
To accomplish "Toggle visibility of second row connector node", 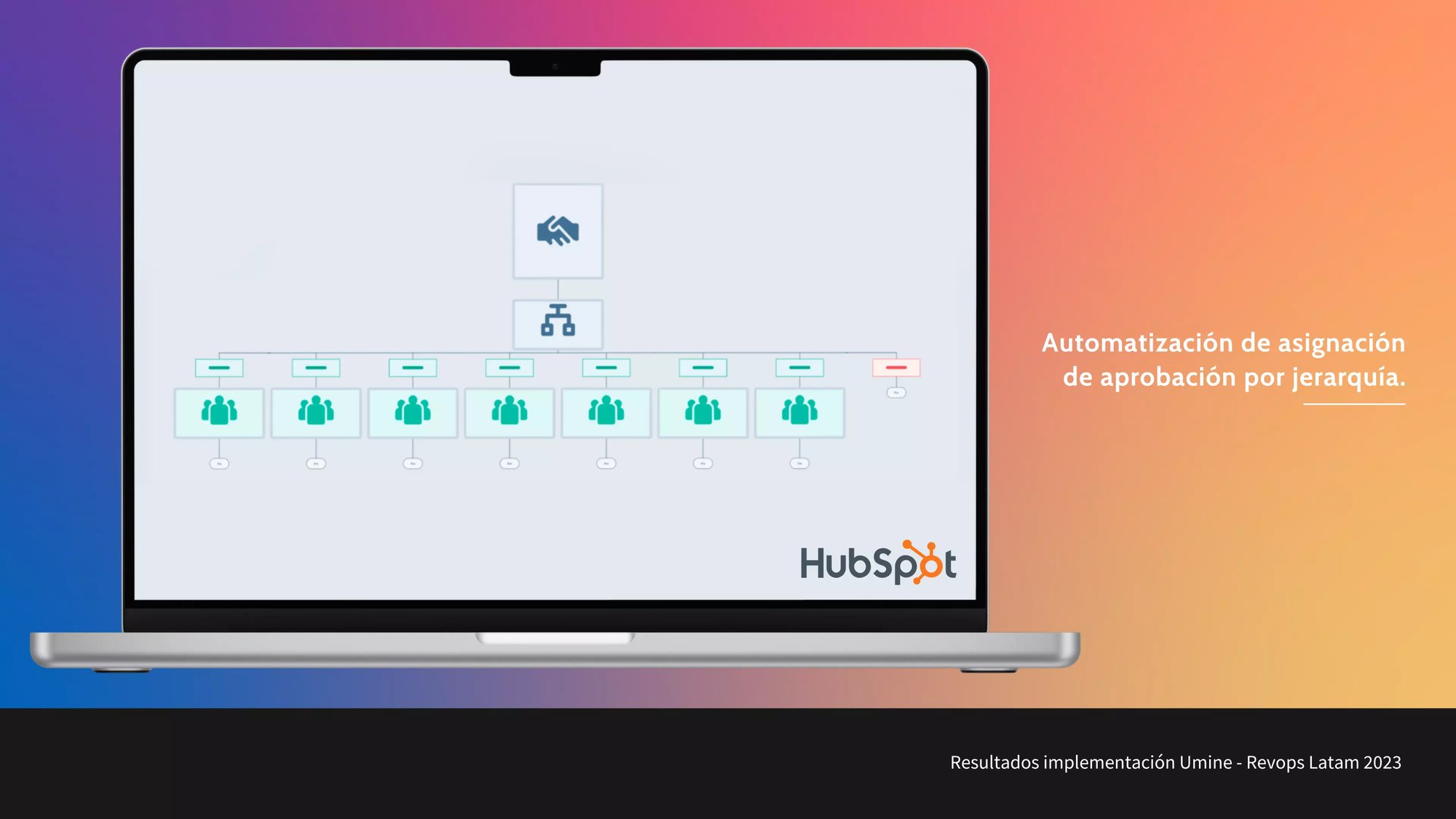I will pyautogui.click(x=557, y=322).
